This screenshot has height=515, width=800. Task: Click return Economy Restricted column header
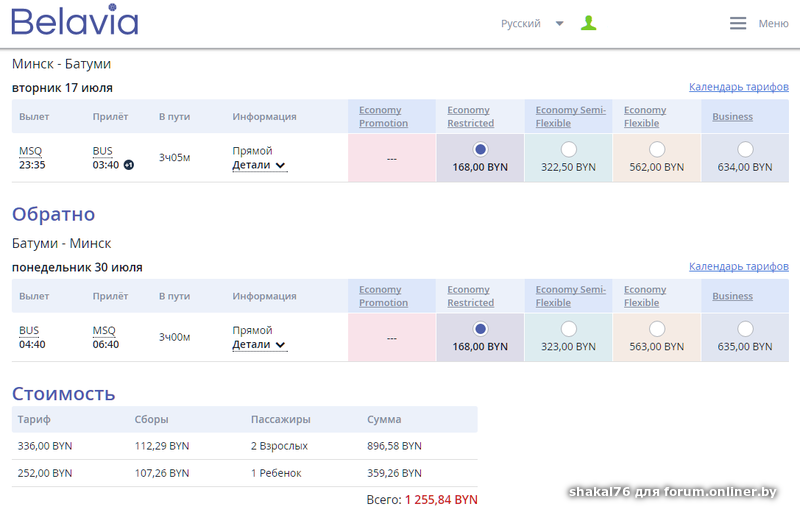(x=470, y=296)
